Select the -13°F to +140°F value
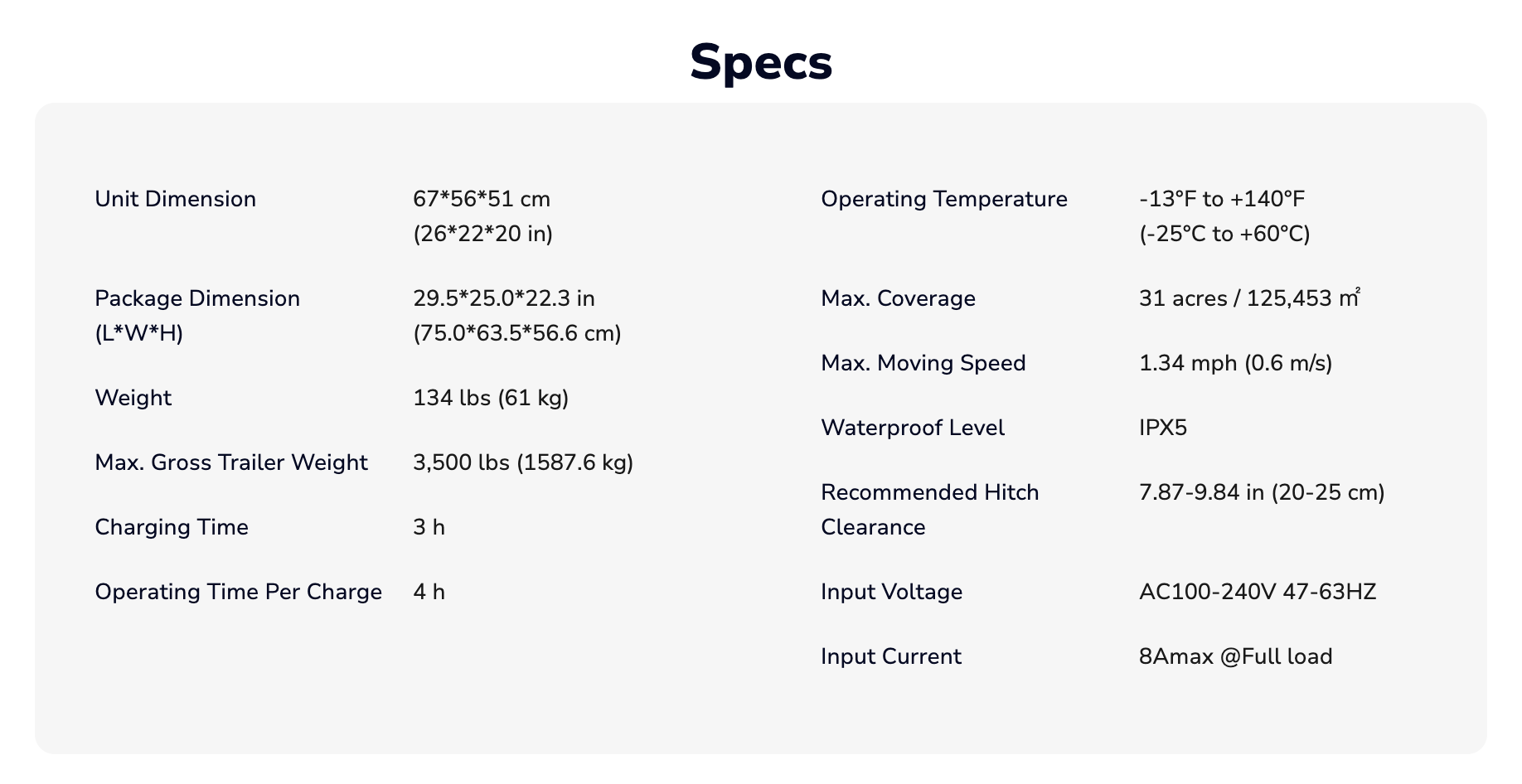This screenshot has height=784, width=1522. 1222,199
